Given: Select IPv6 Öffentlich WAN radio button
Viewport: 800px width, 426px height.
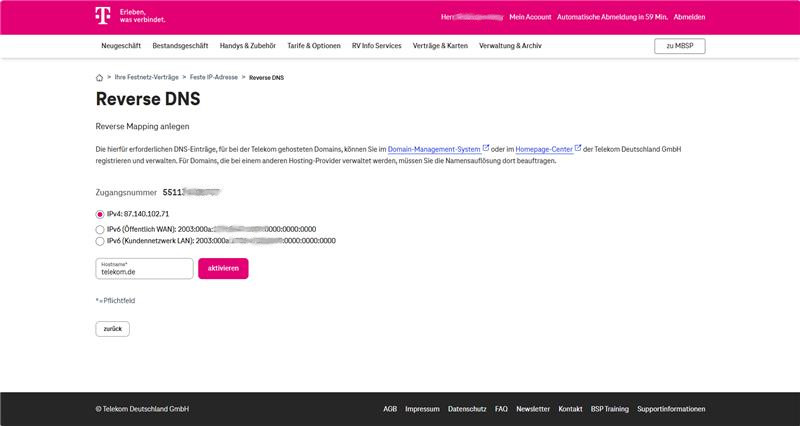Looking at the screenshot, I should point(100,230).
